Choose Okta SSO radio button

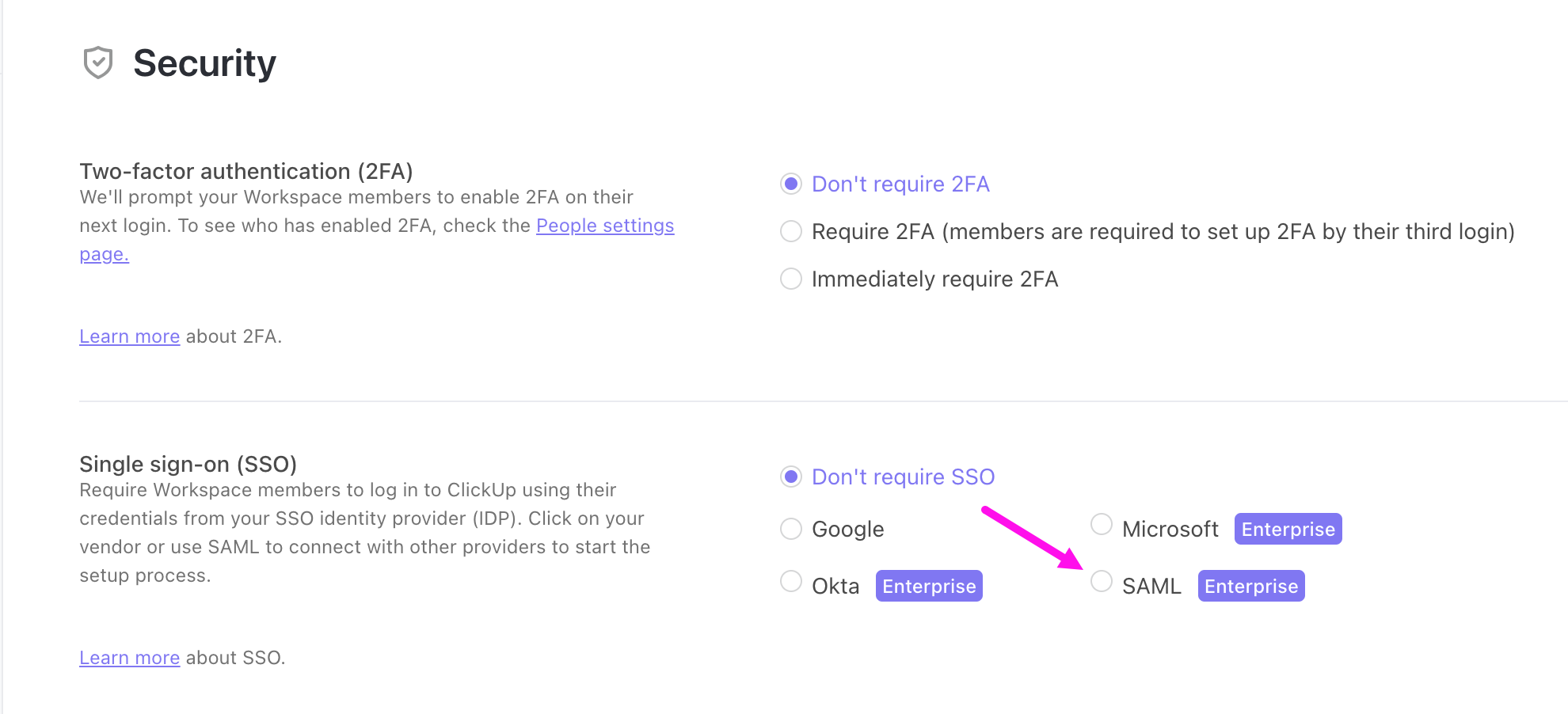click(x=791, y=582)
